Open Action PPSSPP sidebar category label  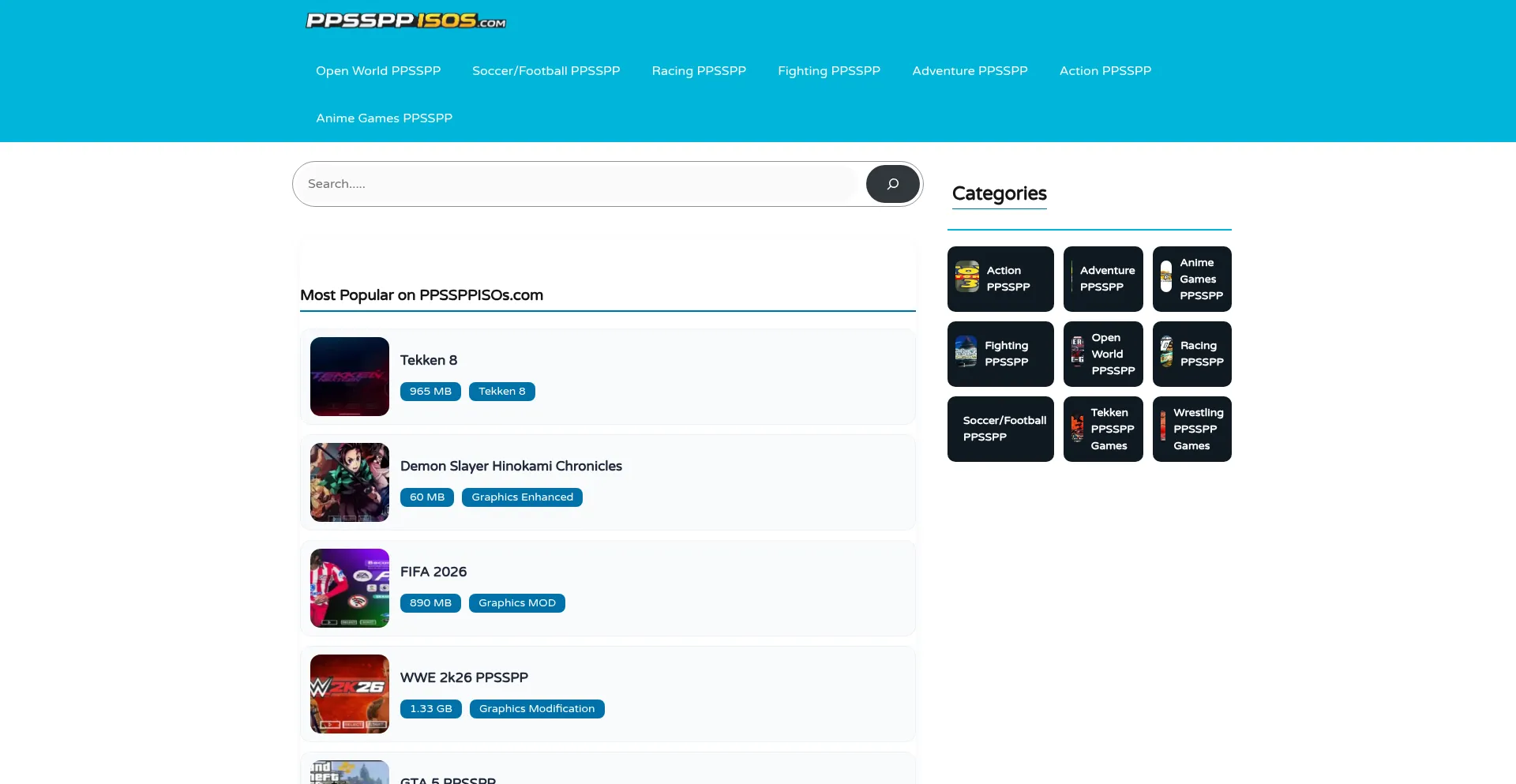pos(1008,279)
